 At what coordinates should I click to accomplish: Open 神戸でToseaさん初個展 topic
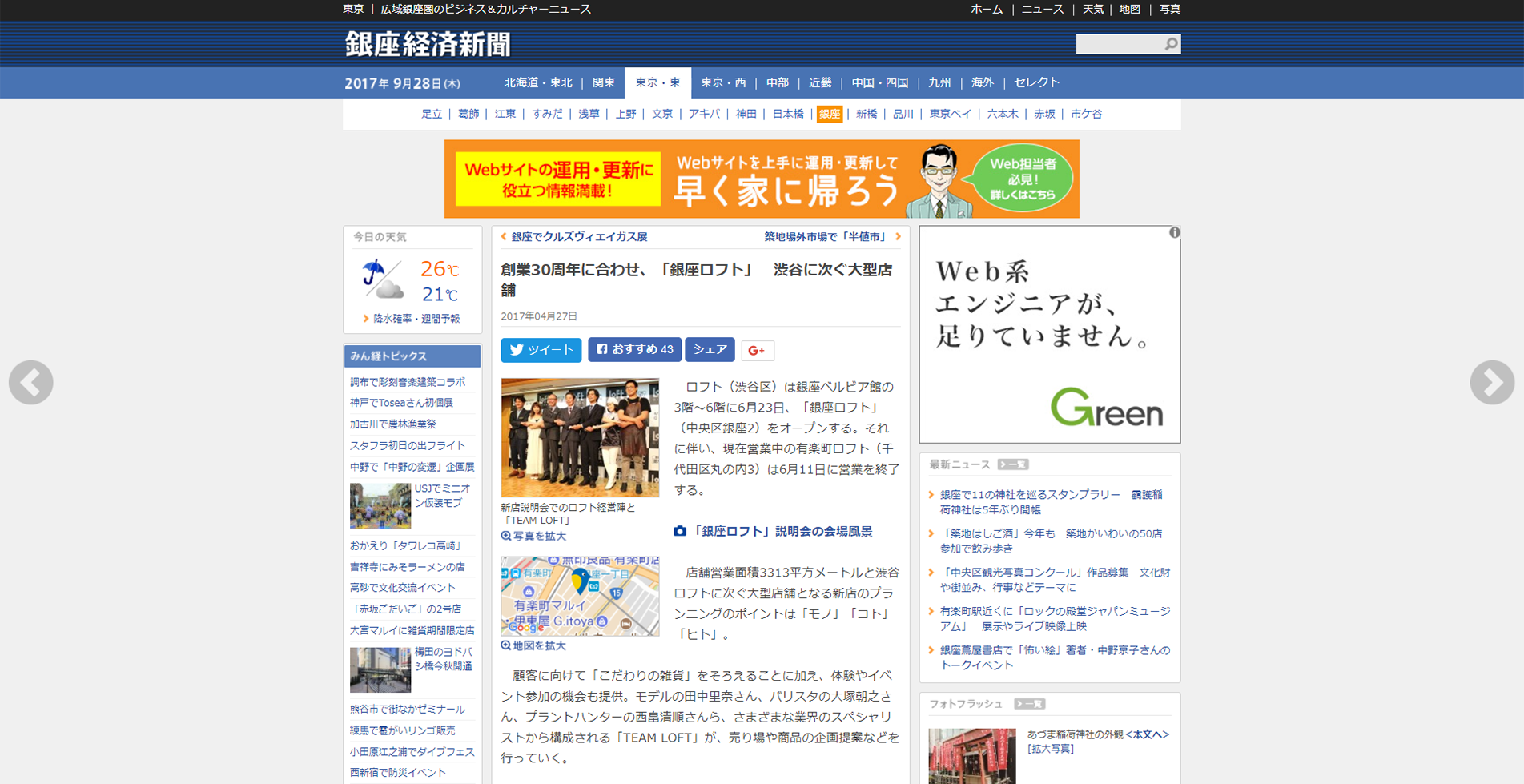(x=401, y=403)
